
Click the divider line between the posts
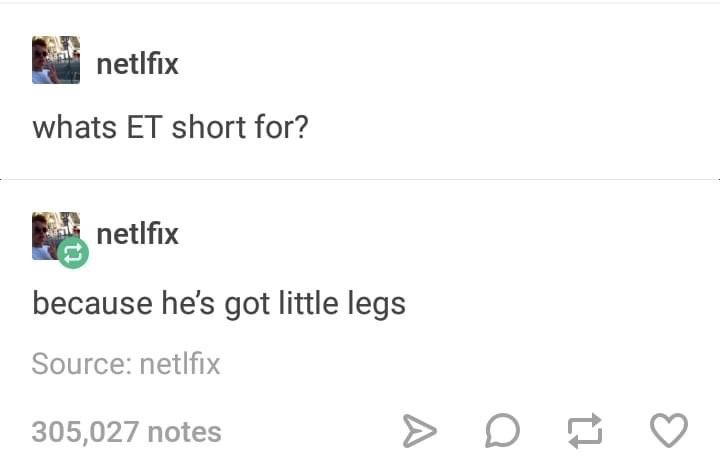click(x=360, y=179)
